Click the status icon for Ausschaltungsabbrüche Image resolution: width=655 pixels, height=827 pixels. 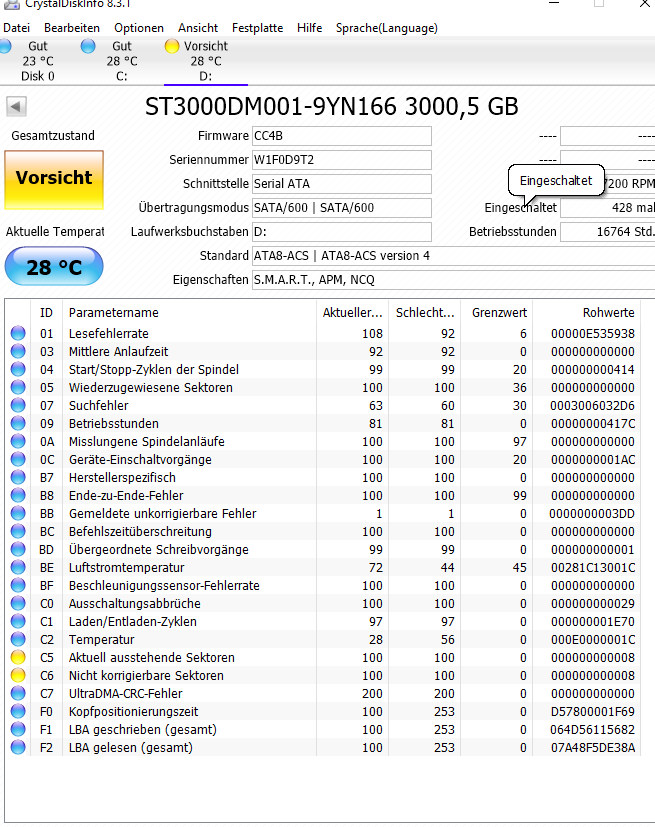18,603
